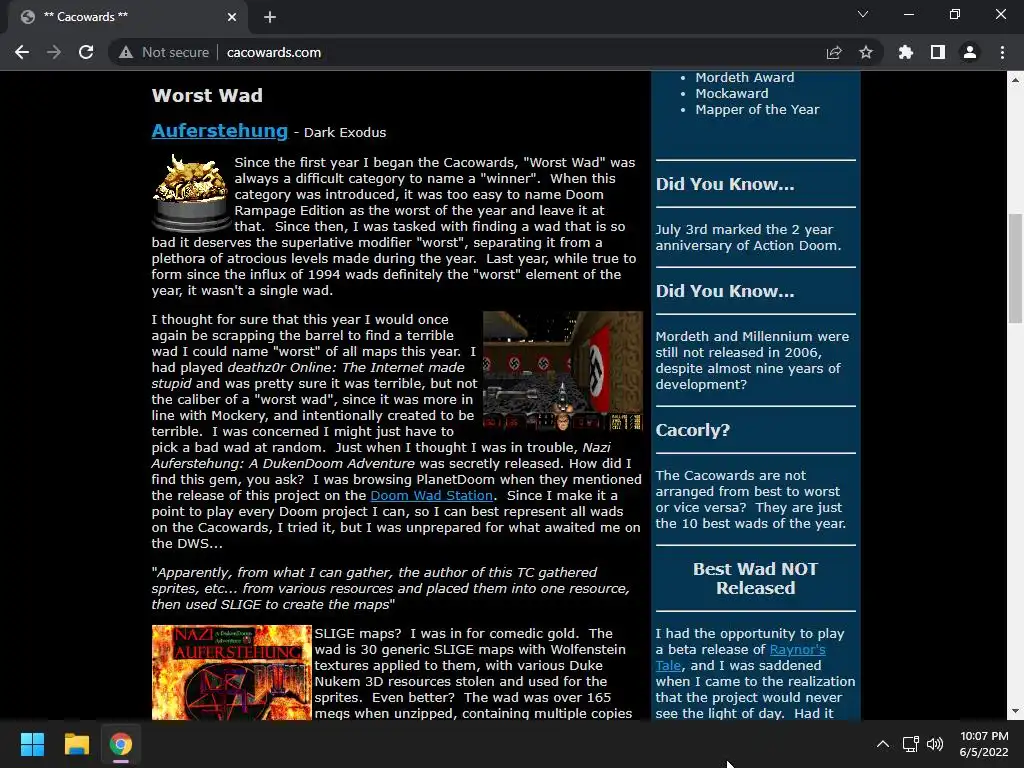1024x768 pixels.
Task: Click the Nazi Auferstehung title image
Action: click(231, 673)
